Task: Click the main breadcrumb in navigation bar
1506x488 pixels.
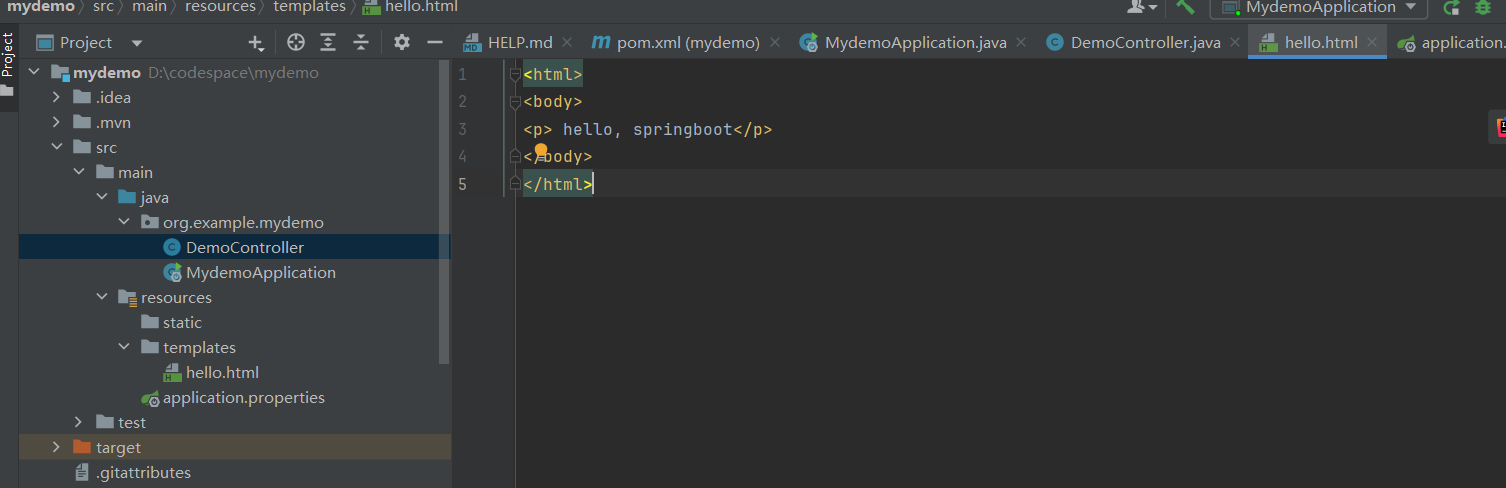Action: pyautogui.click(x=150, y=7)
